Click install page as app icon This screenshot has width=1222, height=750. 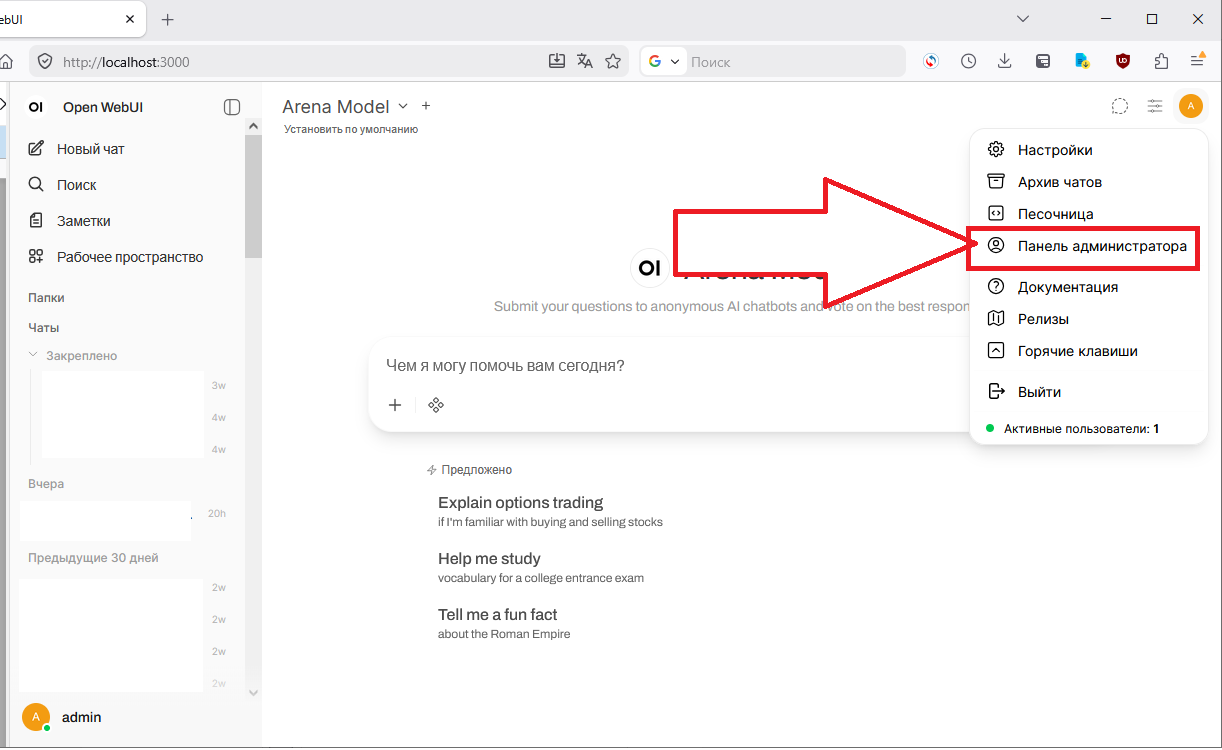[x=557, y=62]
